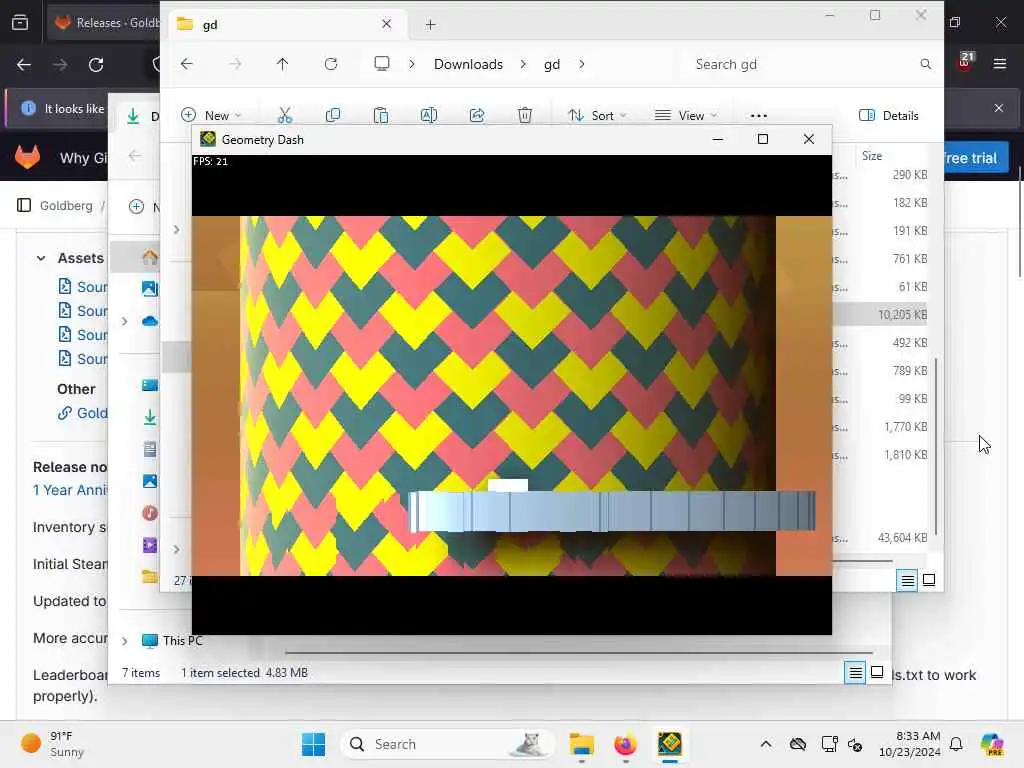The width and height of the screenshot is (1024, 768).
Task: Click the gd Explorer vertical scrollbar
Action: 936,446
